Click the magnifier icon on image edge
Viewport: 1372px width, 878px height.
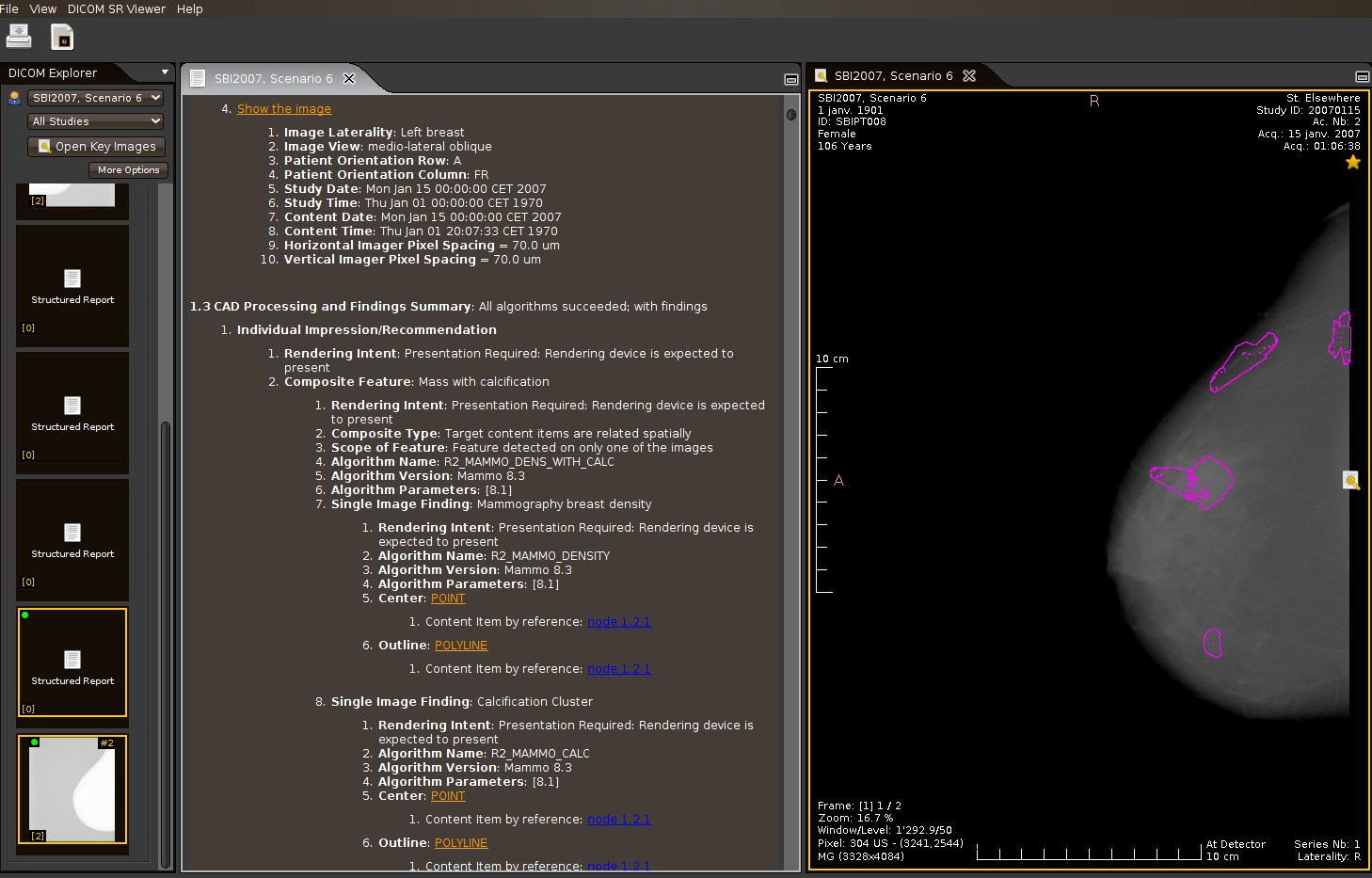[x=1350, y=481]
